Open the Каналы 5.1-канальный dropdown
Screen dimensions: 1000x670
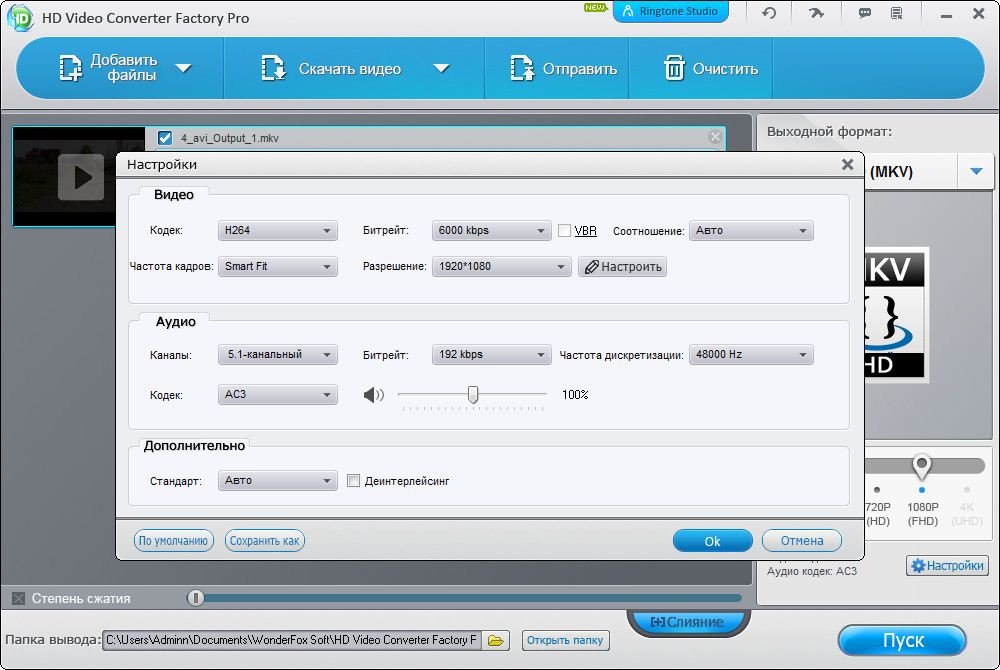[277, 354]
